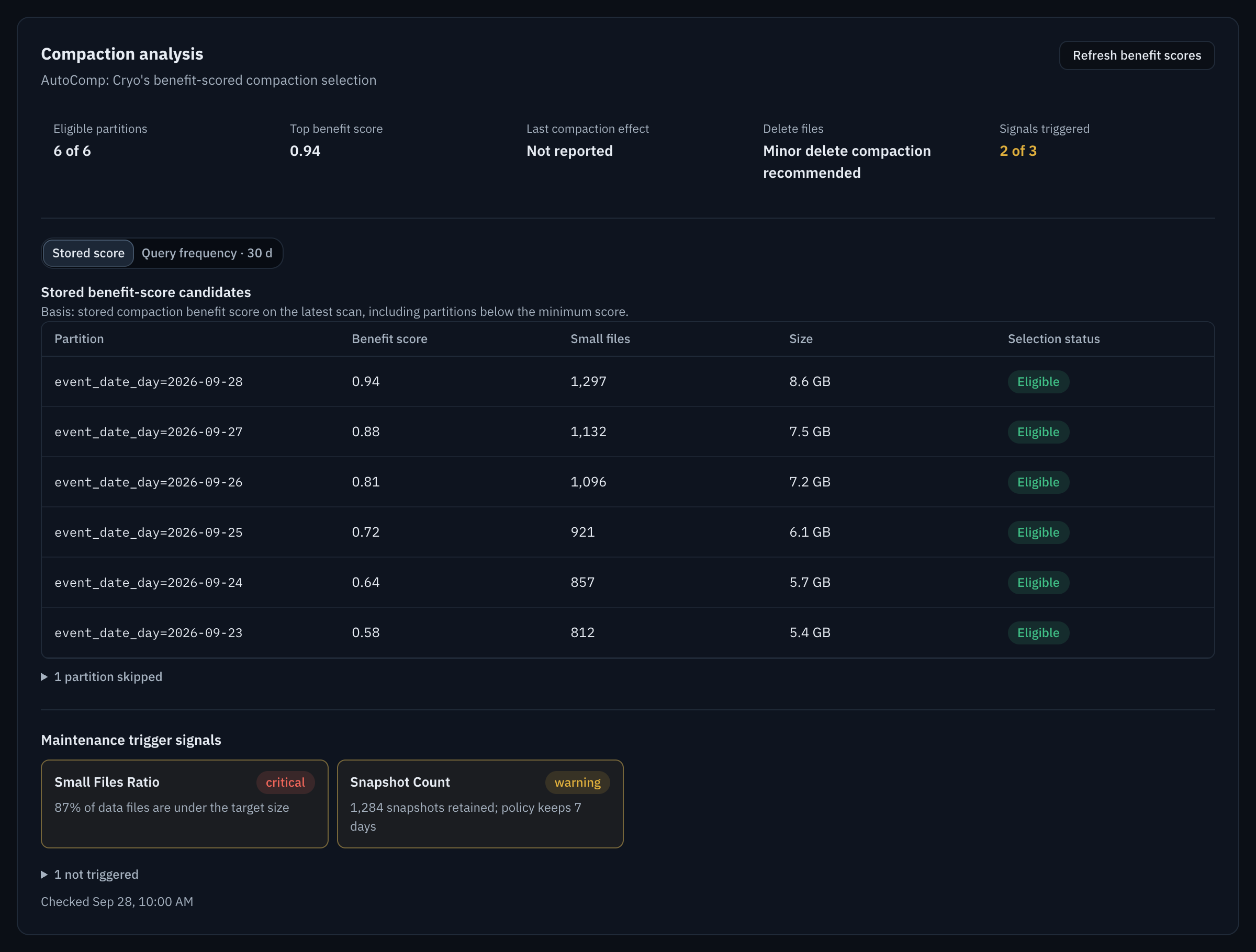The image size is (1256, 952).
Task: Click the 7.2 GB size cell
Action: click(x=810, y=482)
